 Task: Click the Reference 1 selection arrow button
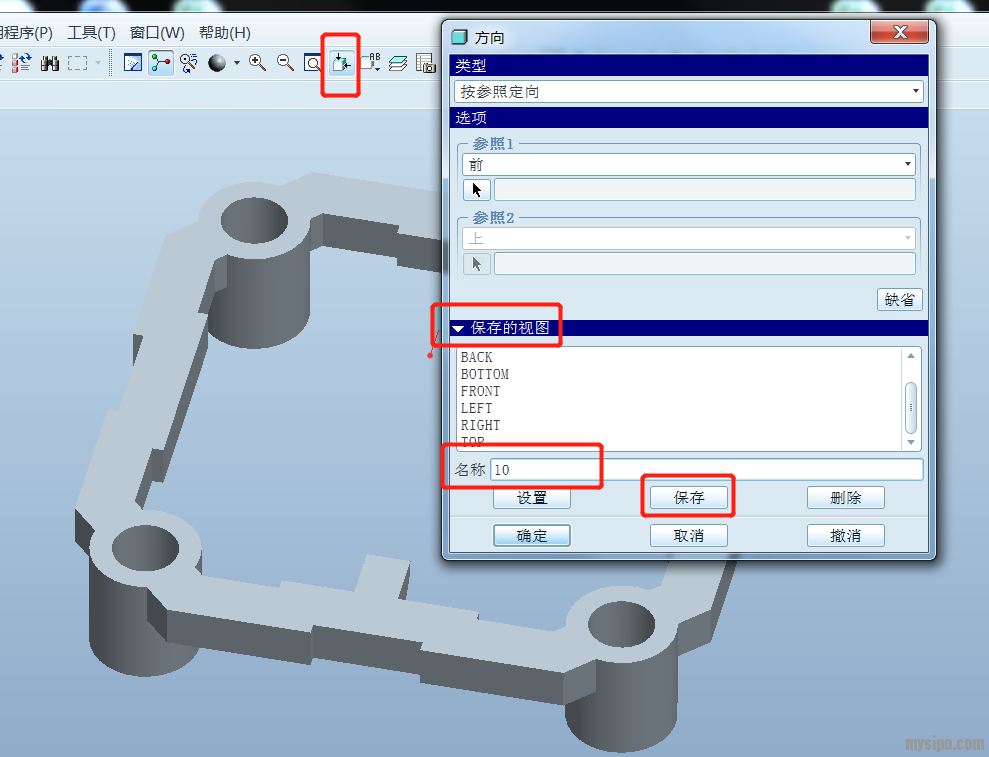(476, 190)
